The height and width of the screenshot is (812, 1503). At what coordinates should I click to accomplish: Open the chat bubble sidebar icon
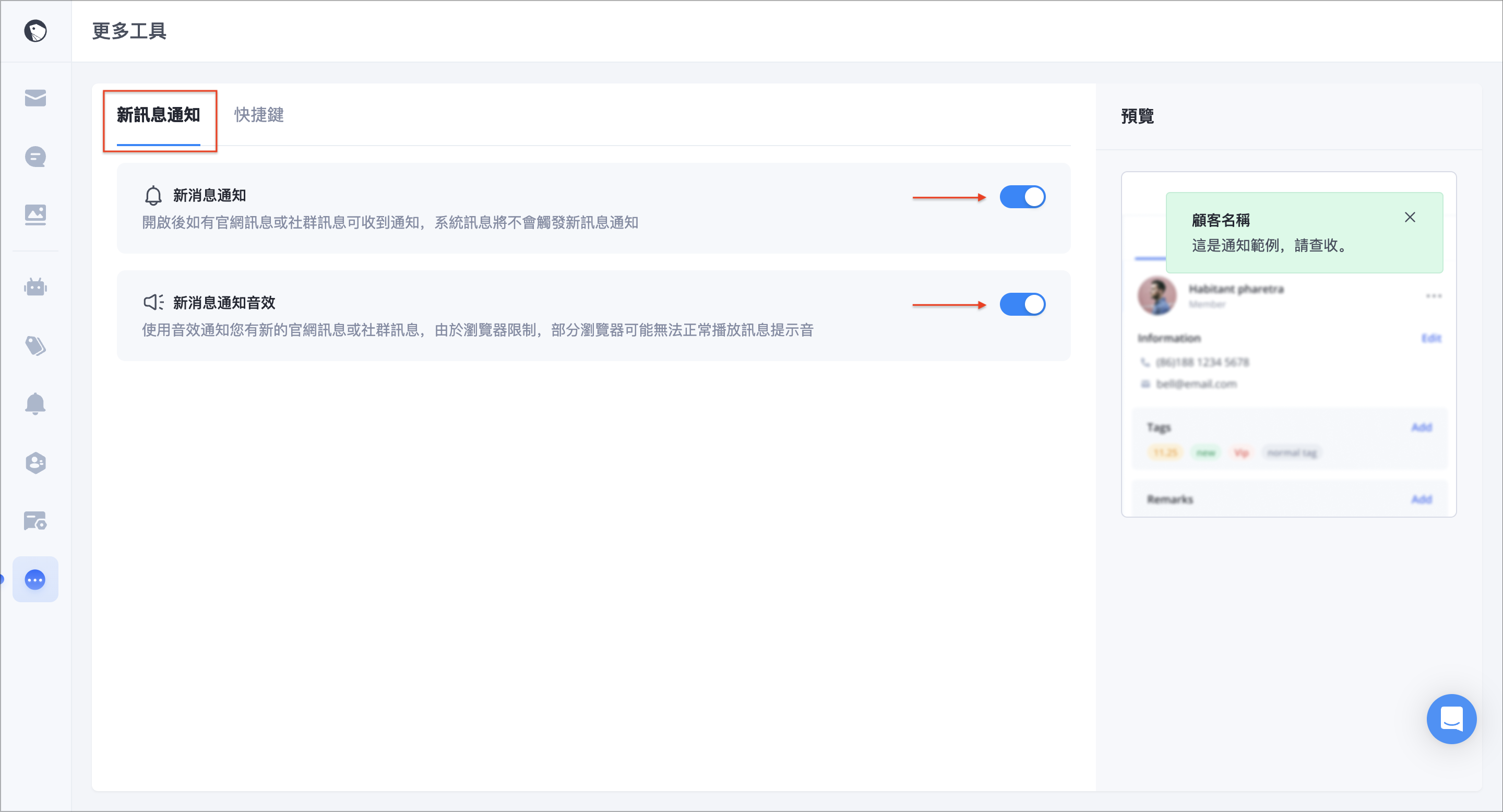coord(35,157)
